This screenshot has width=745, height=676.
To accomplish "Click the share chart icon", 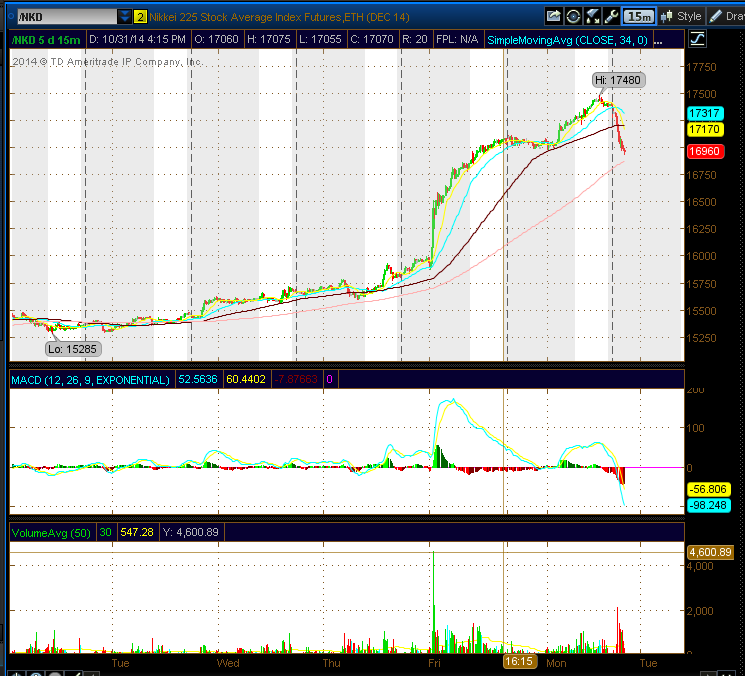I will [553, 17].
